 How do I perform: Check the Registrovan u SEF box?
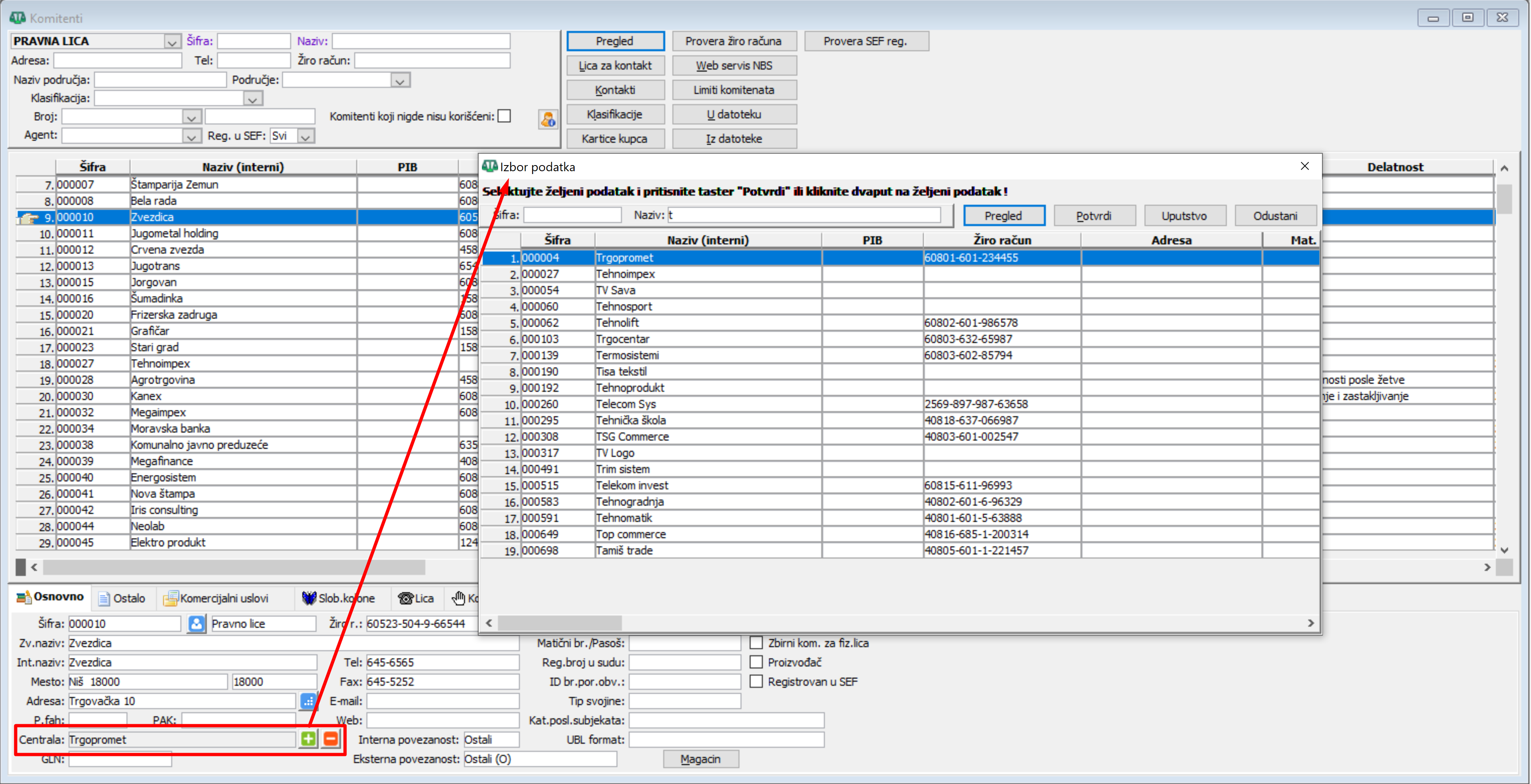[x=756, y=682]
